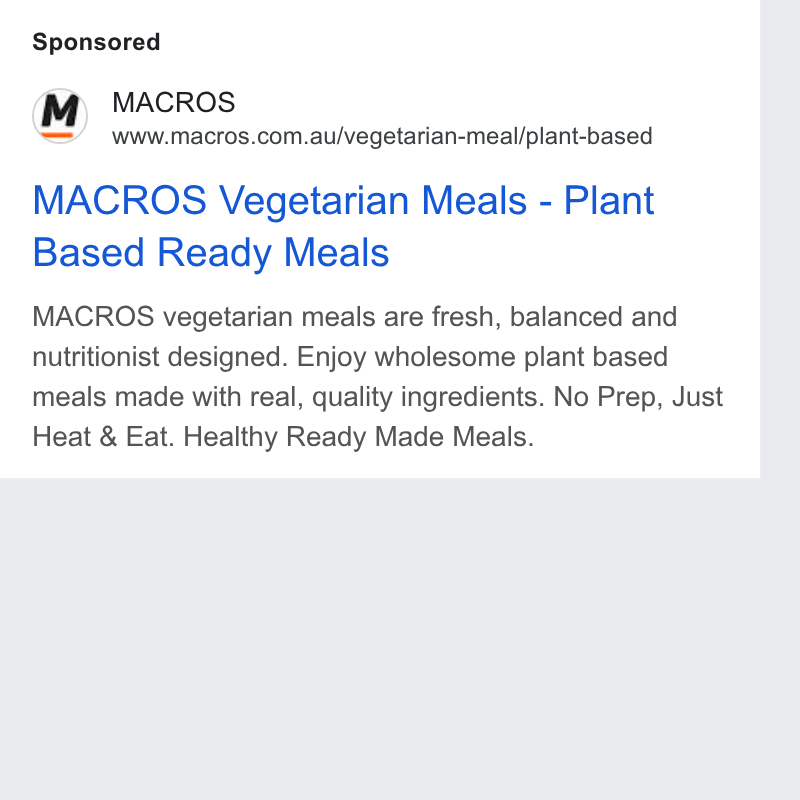Select the MACROS advertiser name

click(173, 102)
